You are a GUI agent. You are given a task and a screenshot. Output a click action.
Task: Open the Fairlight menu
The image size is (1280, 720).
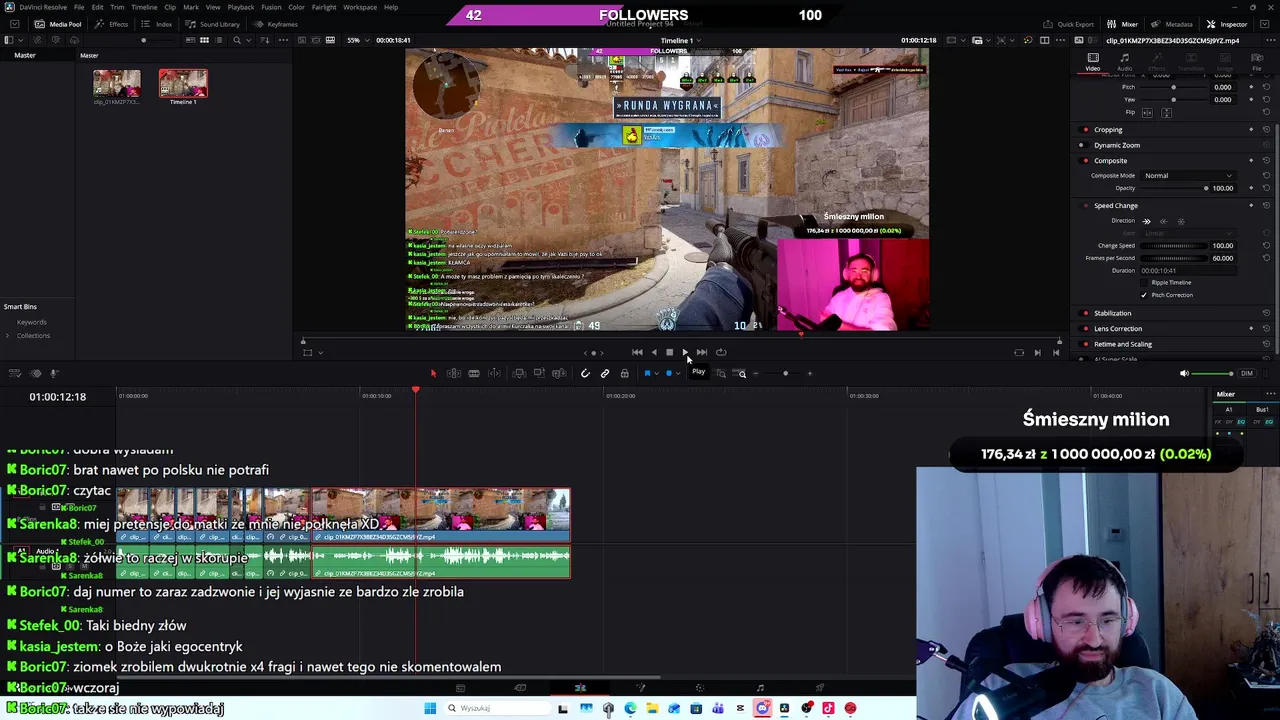click(324, 7)
